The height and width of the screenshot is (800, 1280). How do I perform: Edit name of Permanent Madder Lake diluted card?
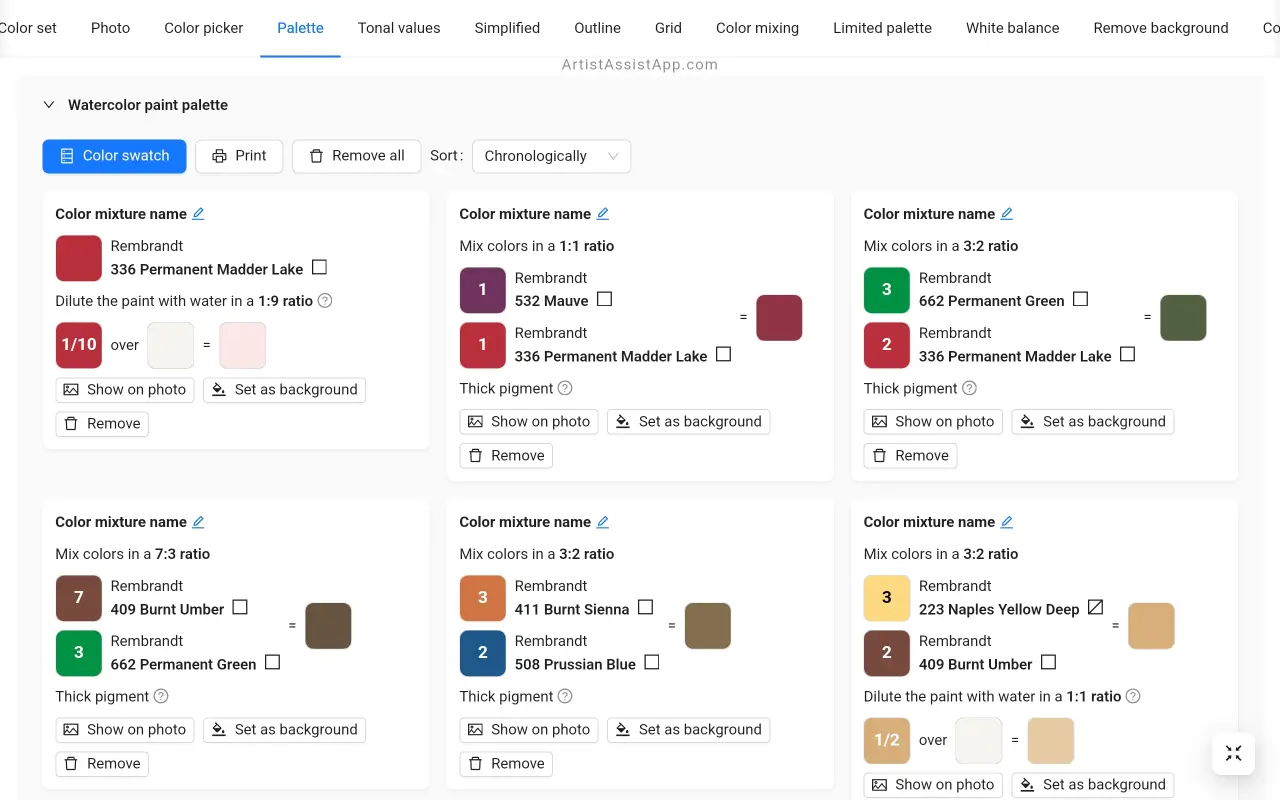198,214
